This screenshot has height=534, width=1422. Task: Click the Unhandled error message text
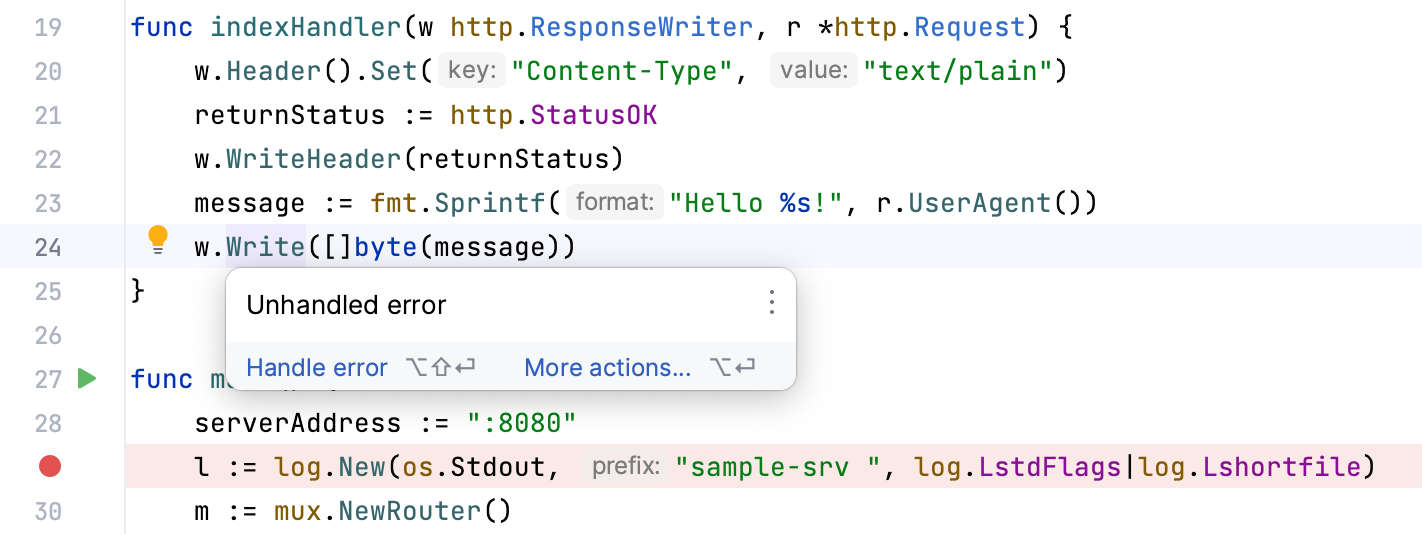pyautogui.click(x=346, y=305)
